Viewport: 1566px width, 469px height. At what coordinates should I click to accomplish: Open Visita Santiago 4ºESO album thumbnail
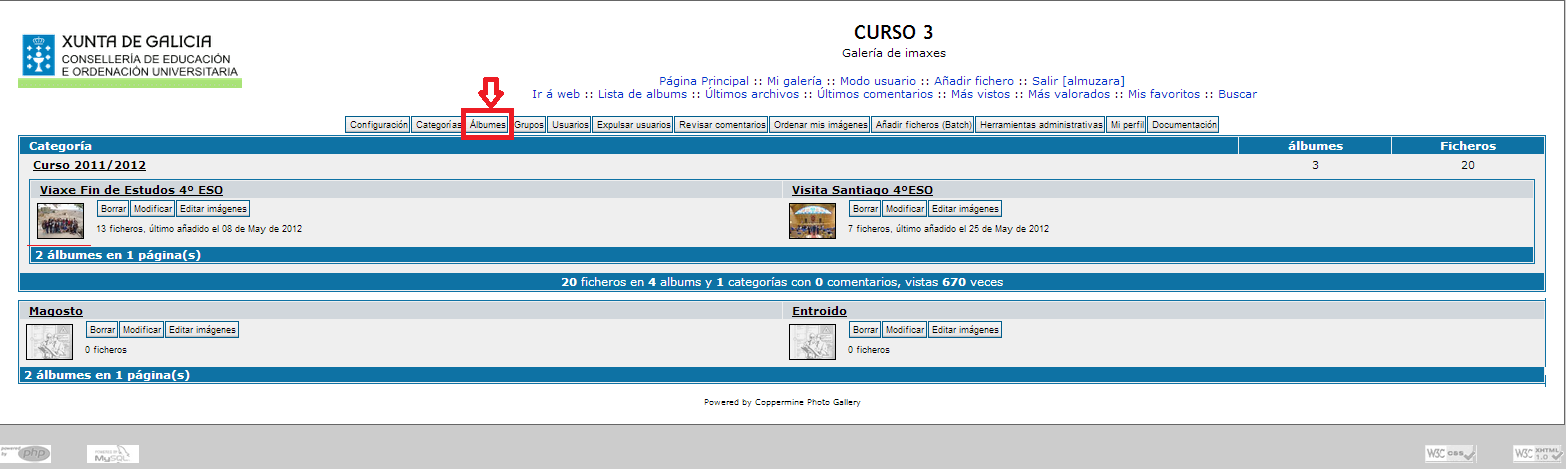pos(812,221)
